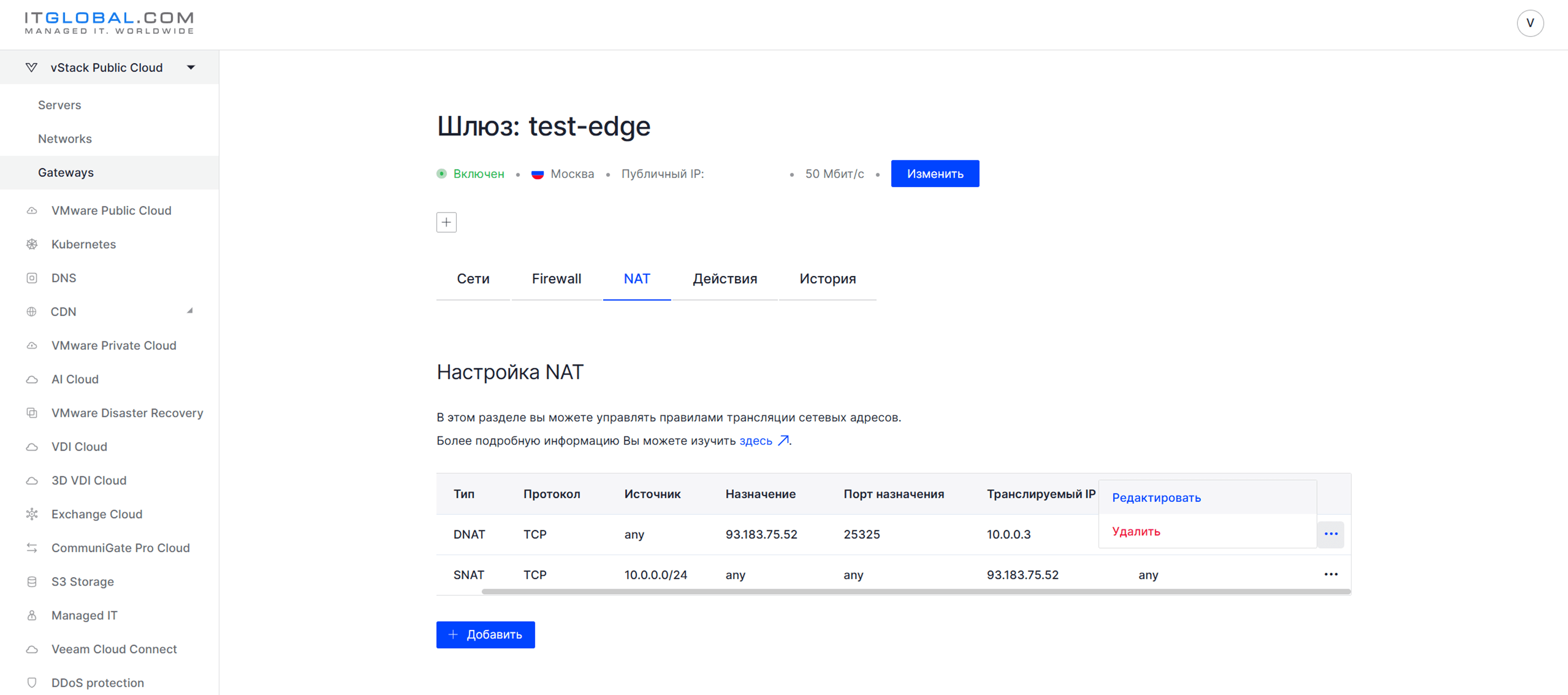
Task: Click the VMware Public Cloud cloud icon
Action: click(x=31, y=211)
